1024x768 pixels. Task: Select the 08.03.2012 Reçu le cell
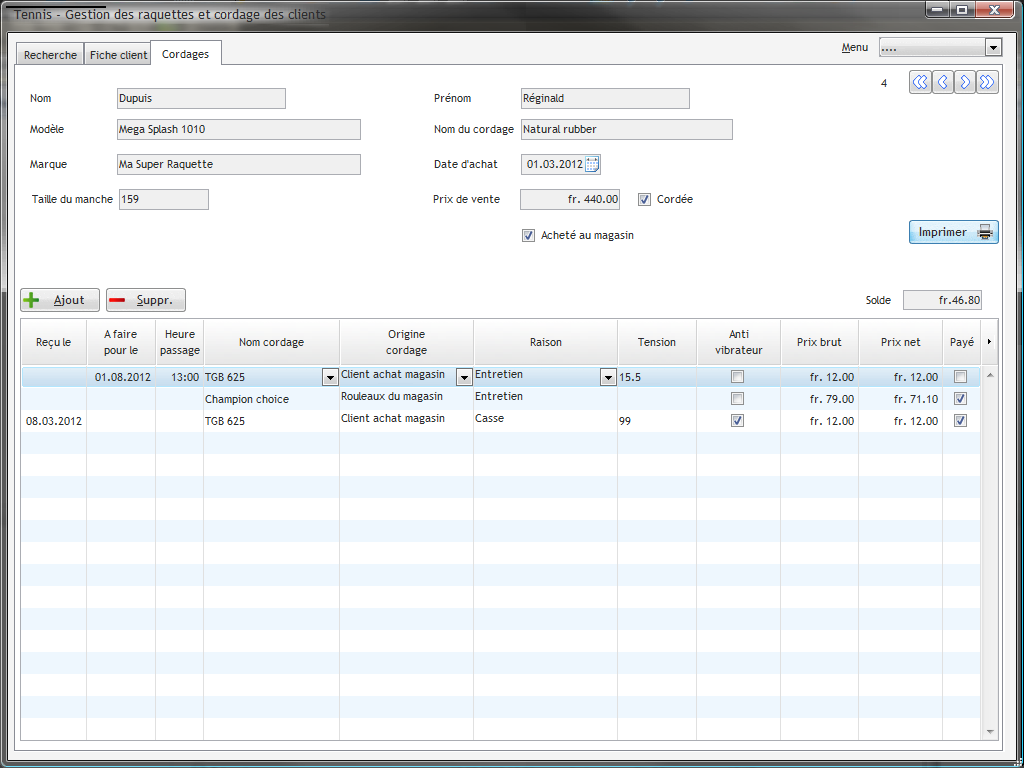click(x=54, y=421)
